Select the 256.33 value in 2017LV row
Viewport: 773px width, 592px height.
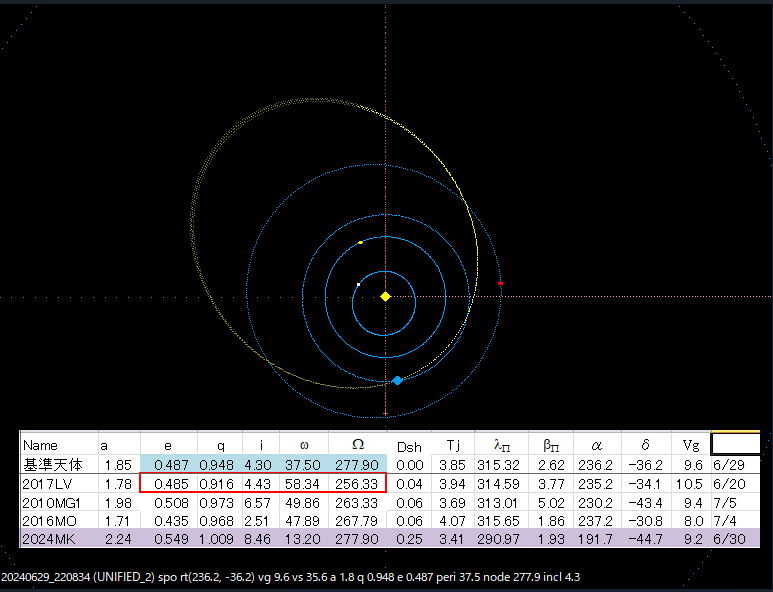coord(358,484)
